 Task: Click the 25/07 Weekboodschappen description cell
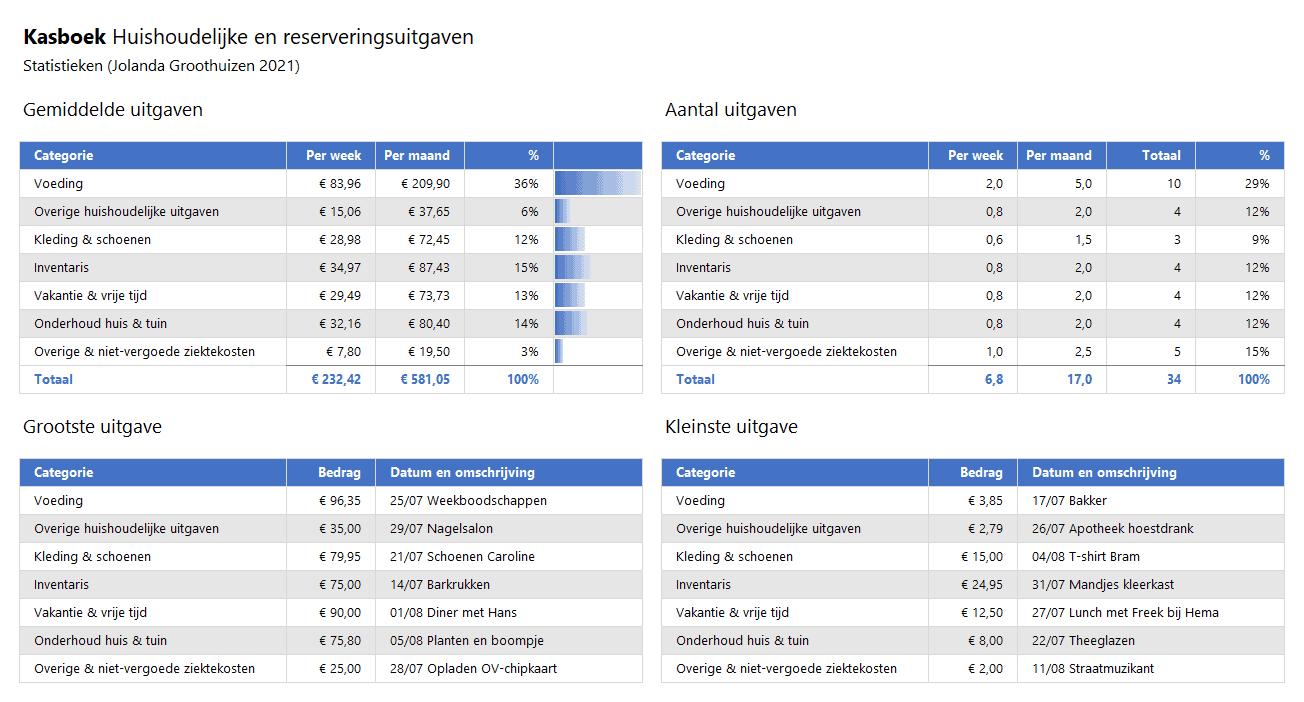click(468, 501)
